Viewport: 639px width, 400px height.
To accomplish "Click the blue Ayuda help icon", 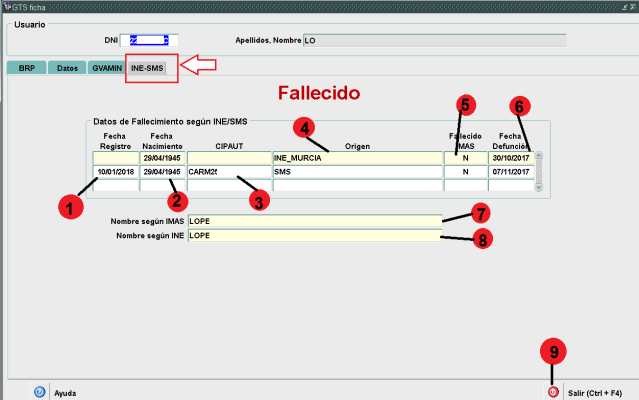I will [x=39, y=392].
